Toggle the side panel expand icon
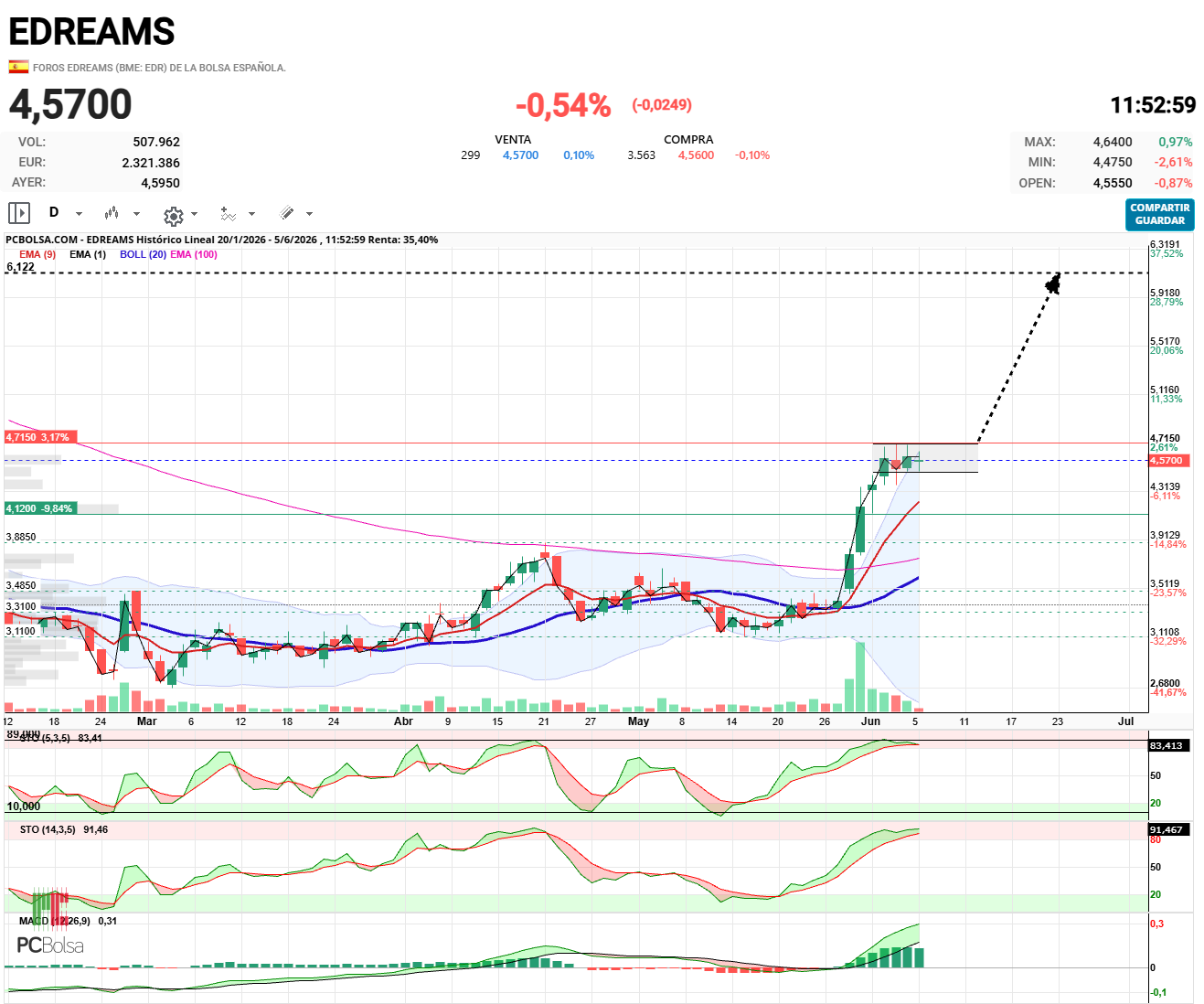The width and height of the screenshot is (1204, 1004). coord(19,213)
